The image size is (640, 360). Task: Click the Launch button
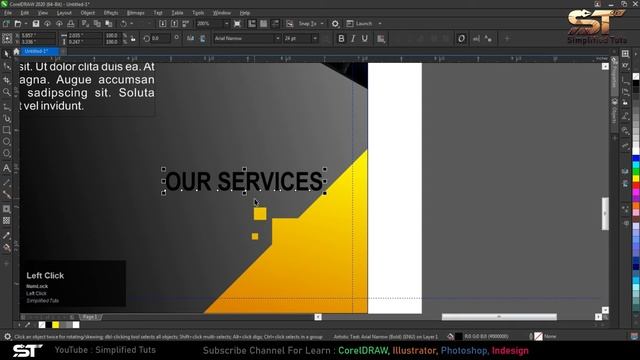click(x=359, y=24)
